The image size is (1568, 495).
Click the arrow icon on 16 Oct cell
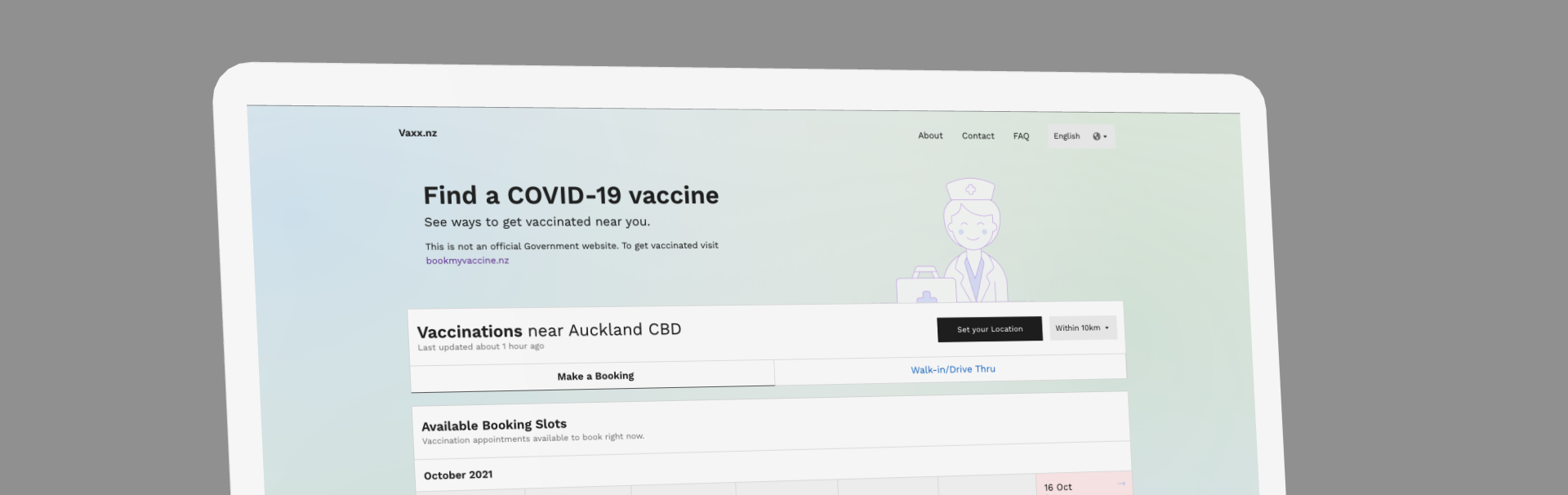pyautogui.click(x=1121, y=484)
